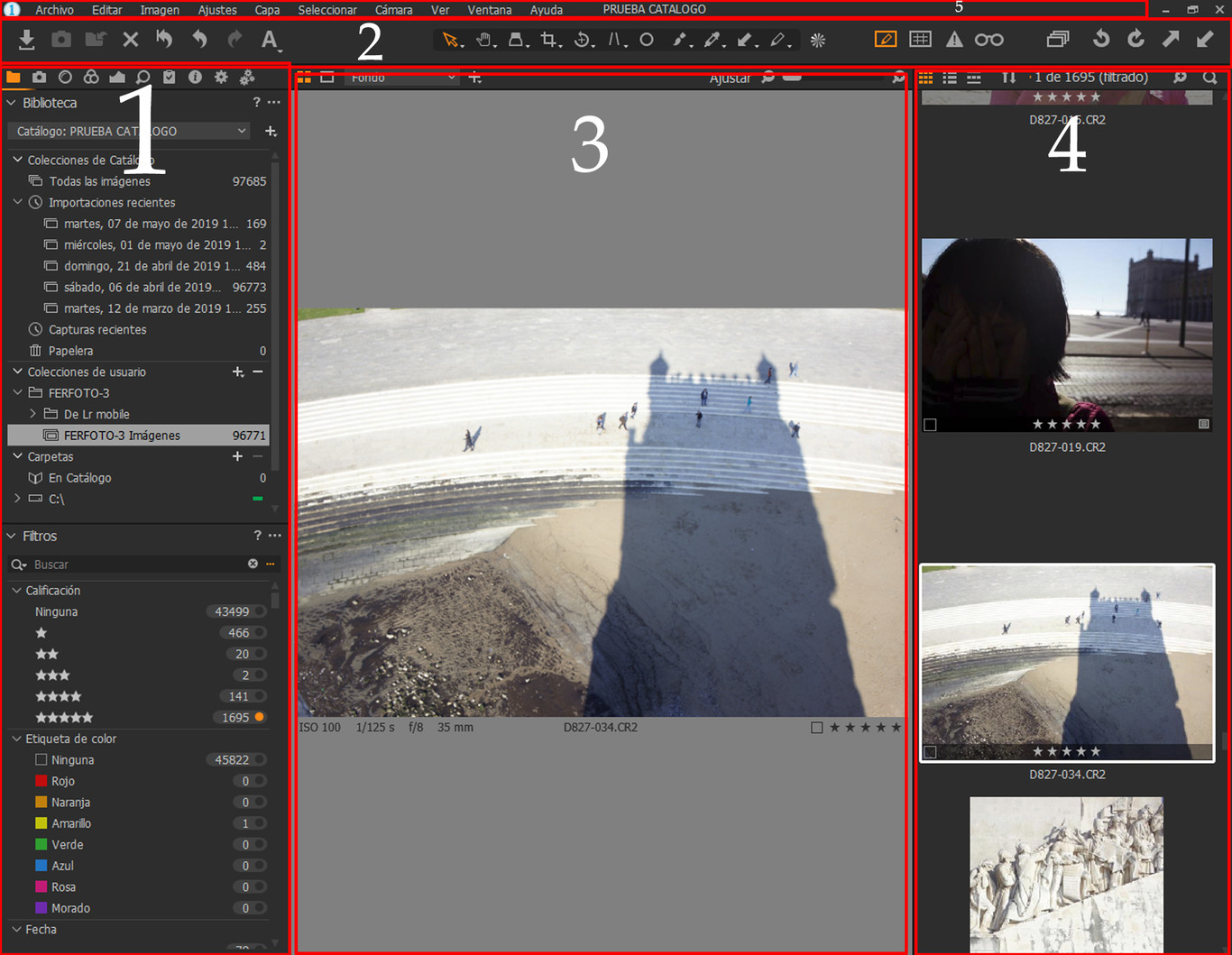Click the stacked windows variants icon

point(1058,40)
